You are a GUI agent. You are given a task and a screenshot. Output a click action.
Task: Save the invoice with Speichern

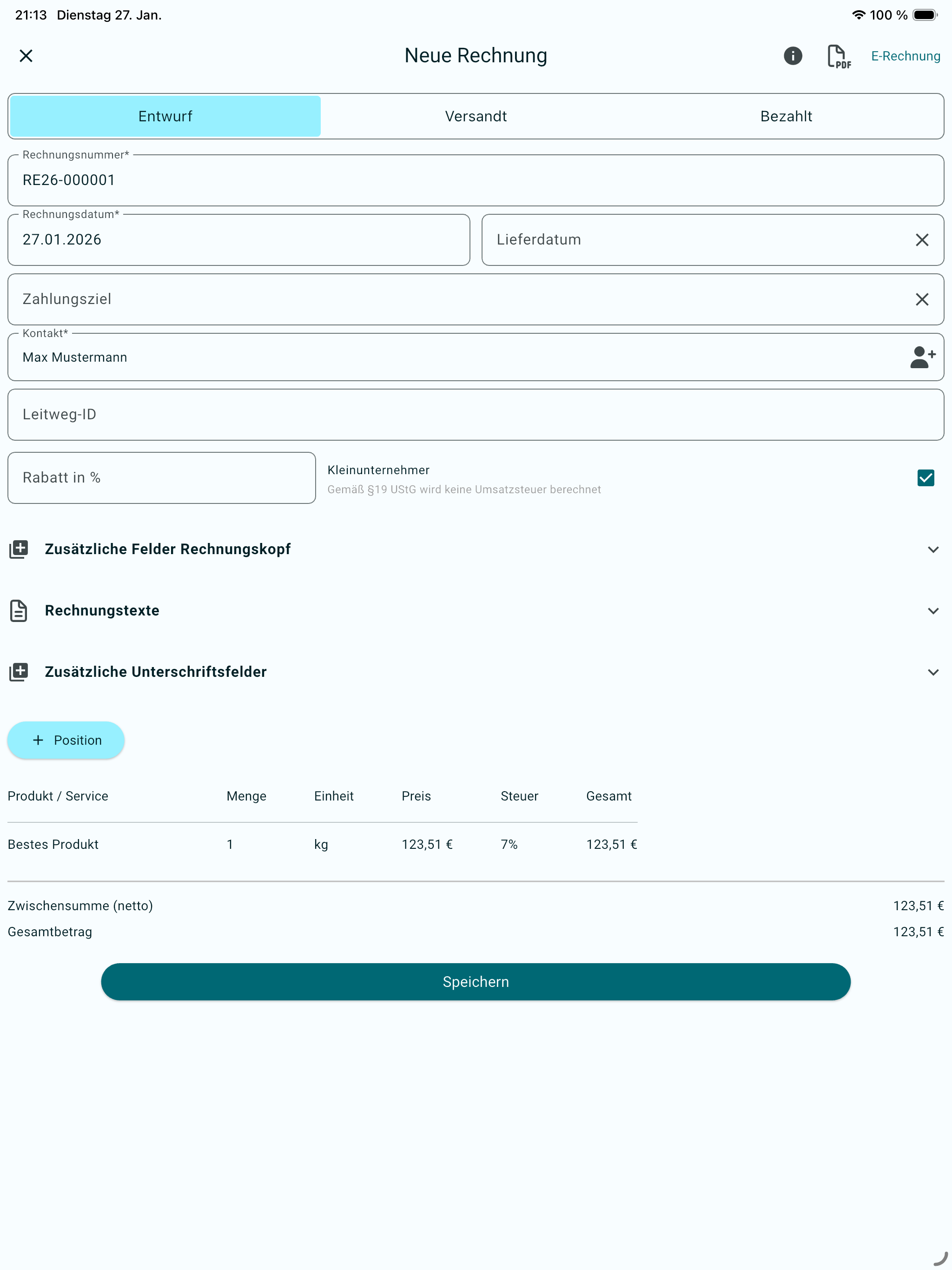476,981
